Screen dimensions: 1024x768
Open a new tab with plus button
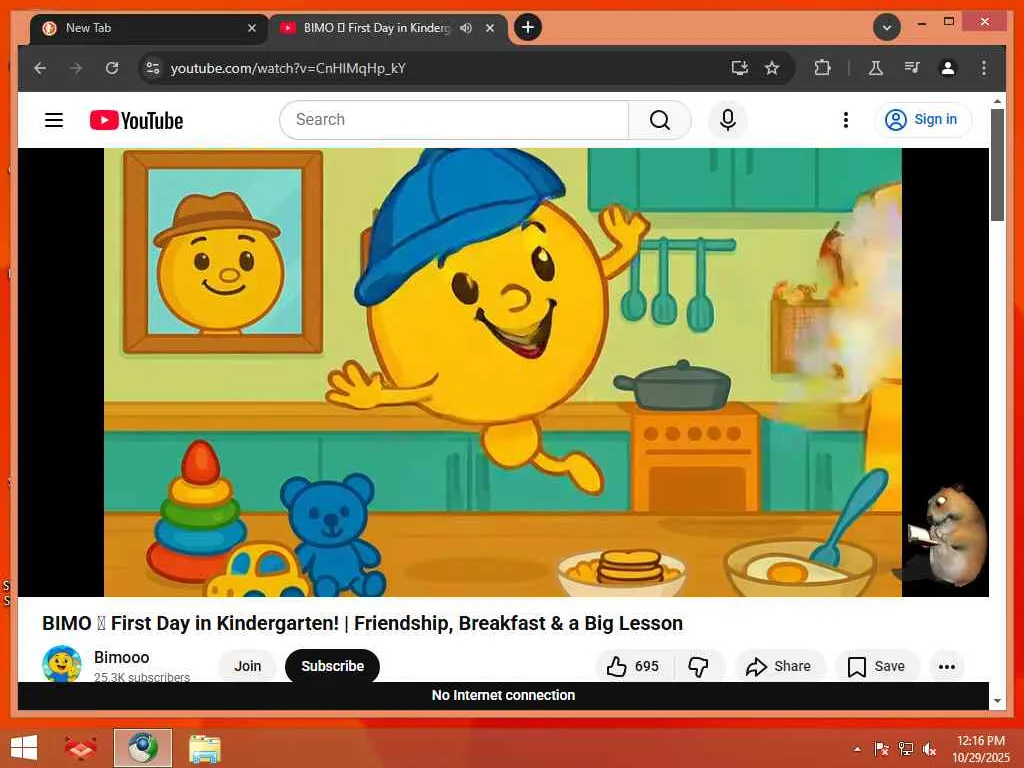coord(528,27)
